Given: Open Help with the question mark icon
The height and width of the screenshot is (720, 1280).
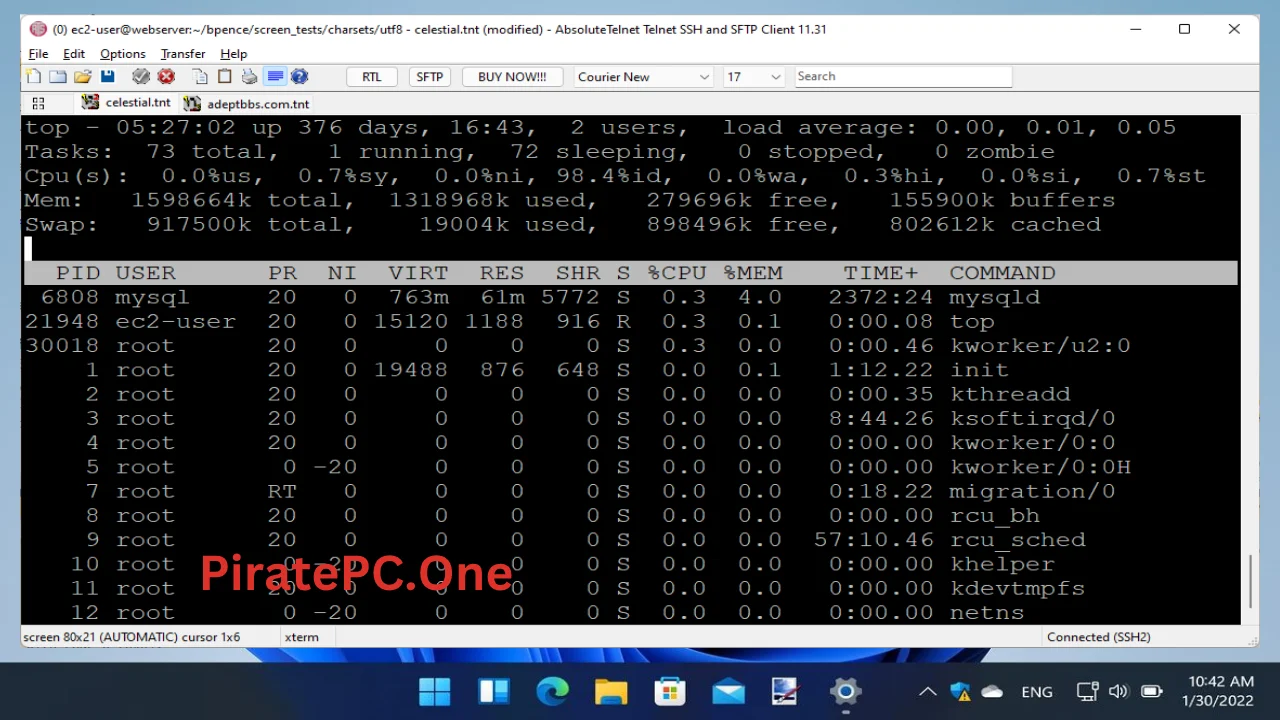Looking at the screenshot, I should [x=299, y=77].
